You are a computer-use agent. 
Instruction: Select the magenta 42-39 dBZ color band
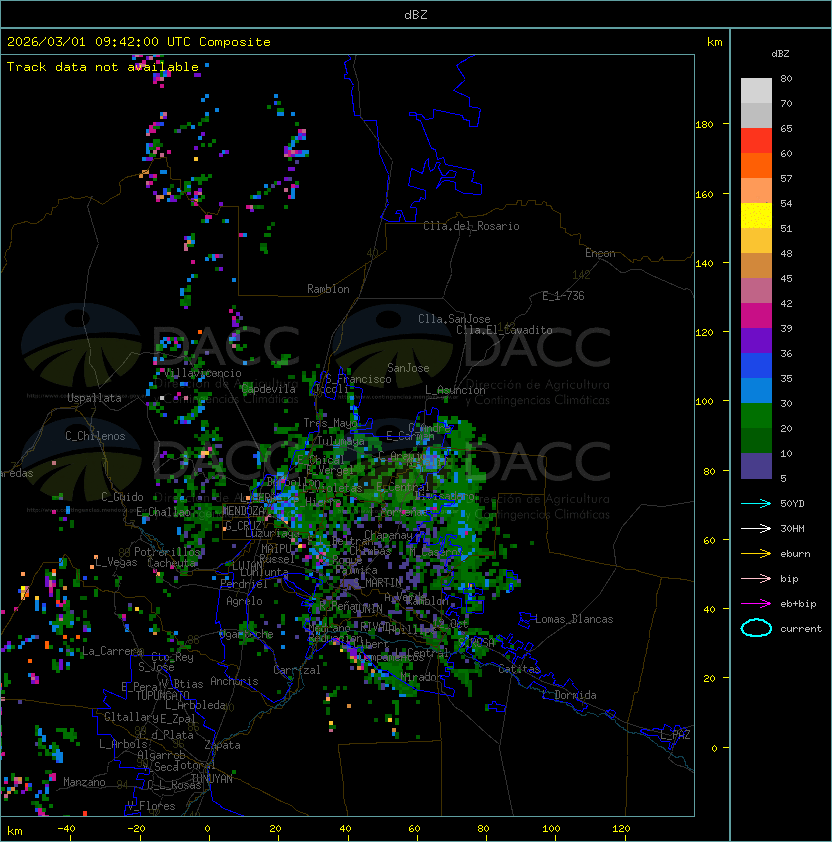pos(756,316)
